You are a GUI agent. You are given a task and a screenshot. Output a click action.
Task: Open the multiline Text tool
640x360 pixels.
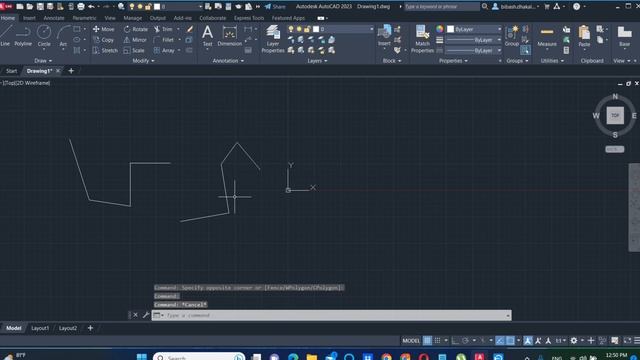click(x=207, y=35)
